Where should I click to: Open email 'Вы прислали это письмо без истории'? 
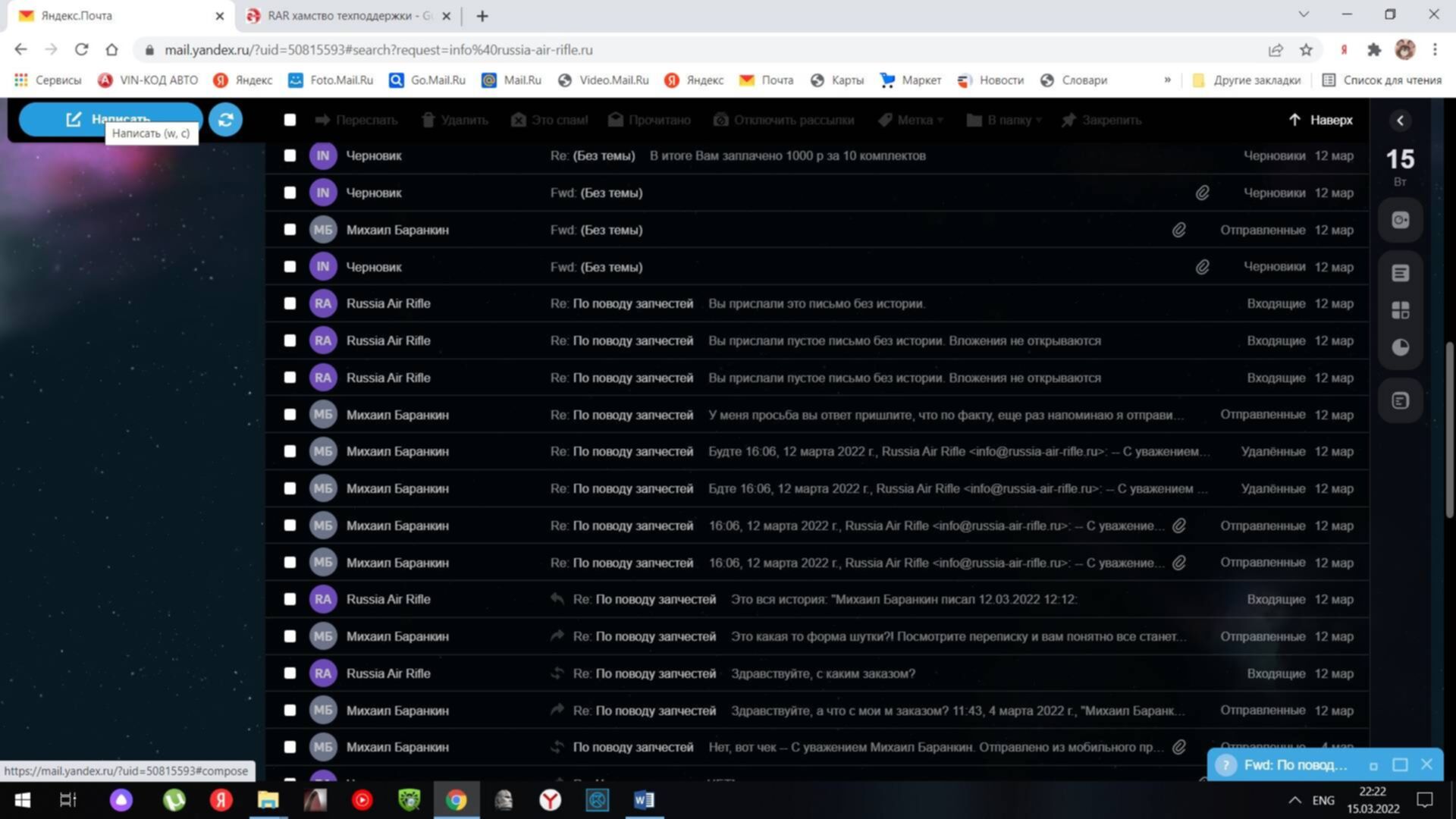point(816,303)
